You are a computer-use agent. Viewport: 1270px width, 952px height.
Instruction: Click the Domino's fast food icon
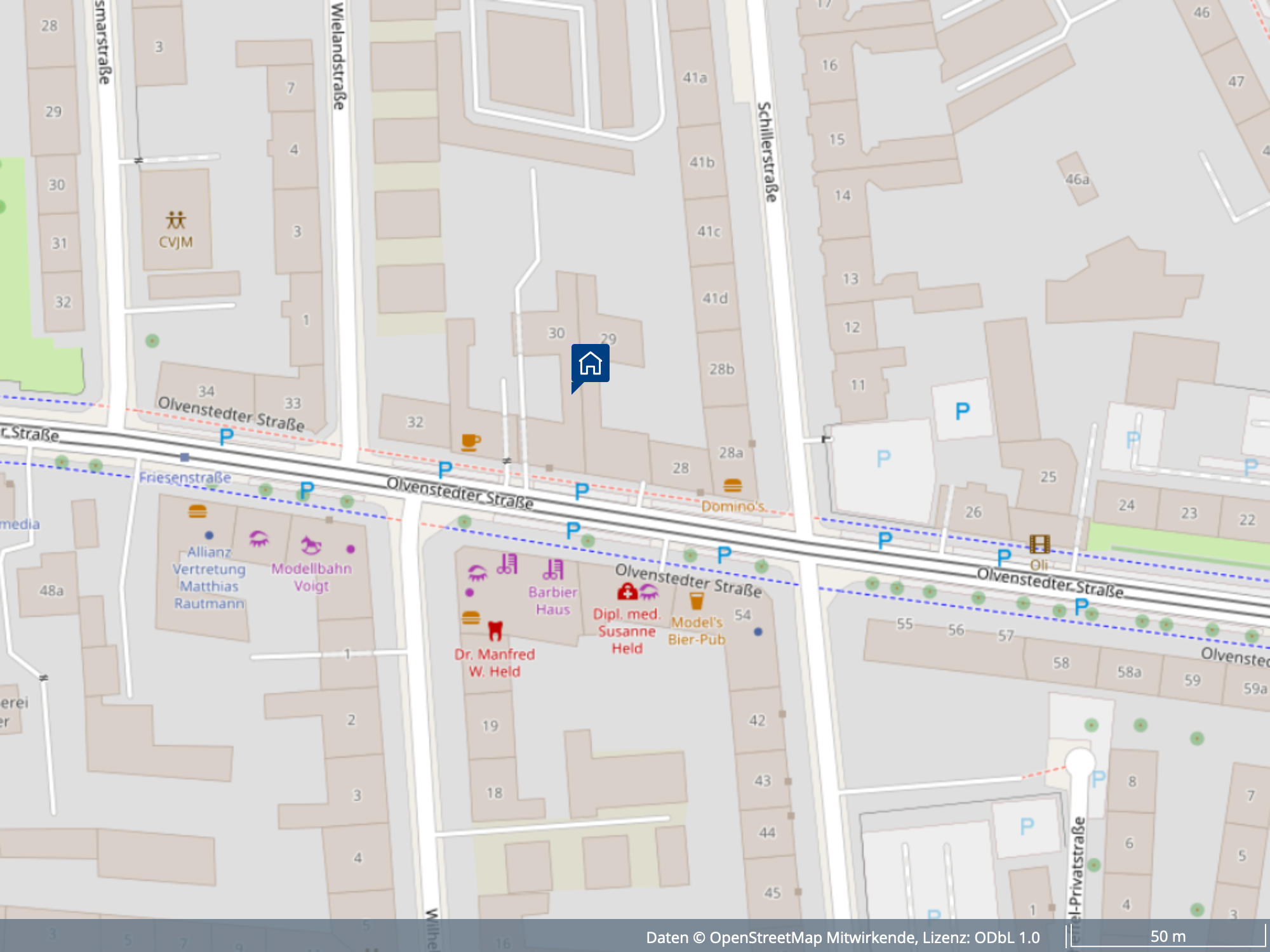(x=732, y=486)
